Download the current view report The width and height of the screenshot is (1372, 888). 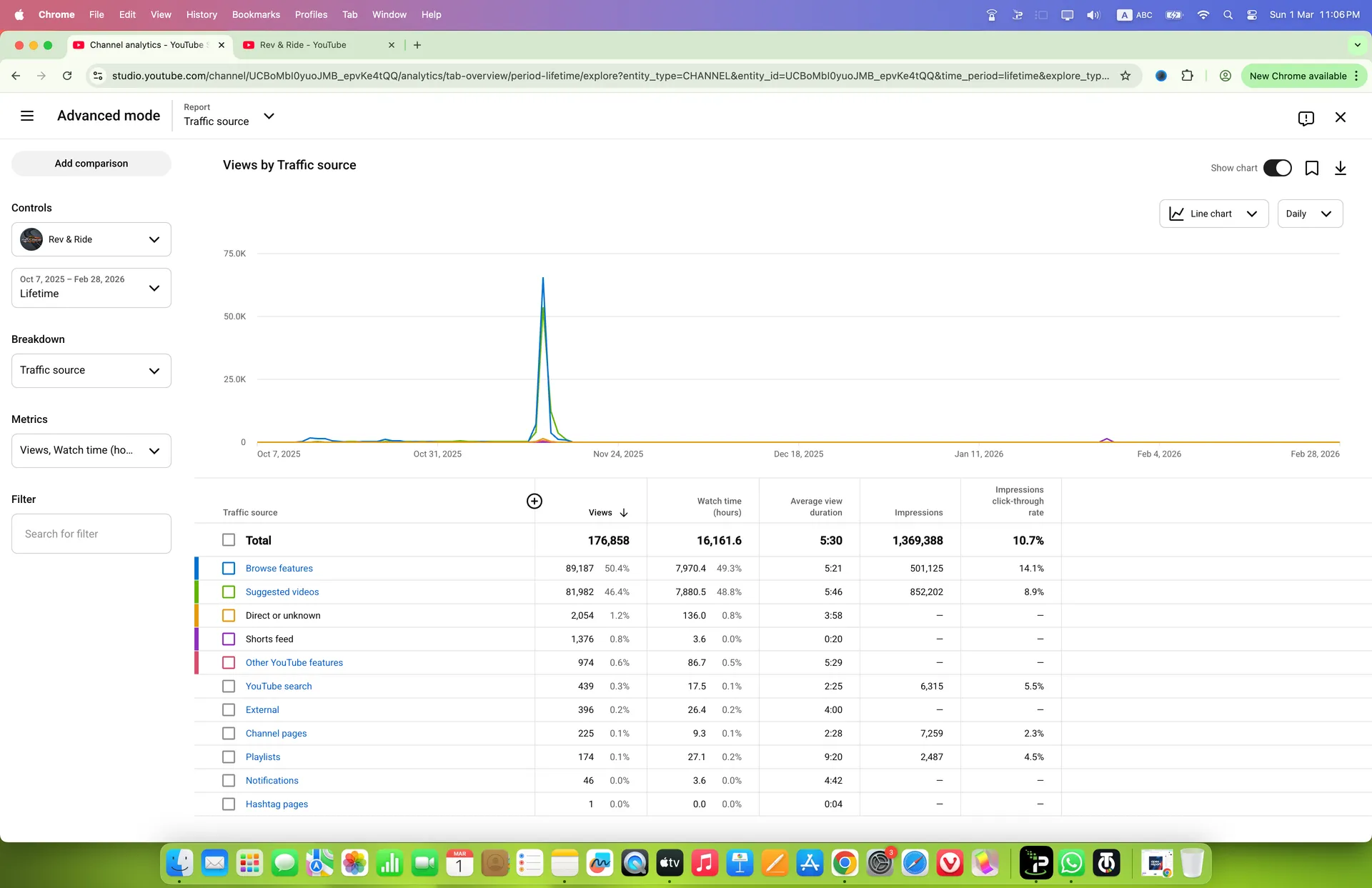tap(1341, 168)
